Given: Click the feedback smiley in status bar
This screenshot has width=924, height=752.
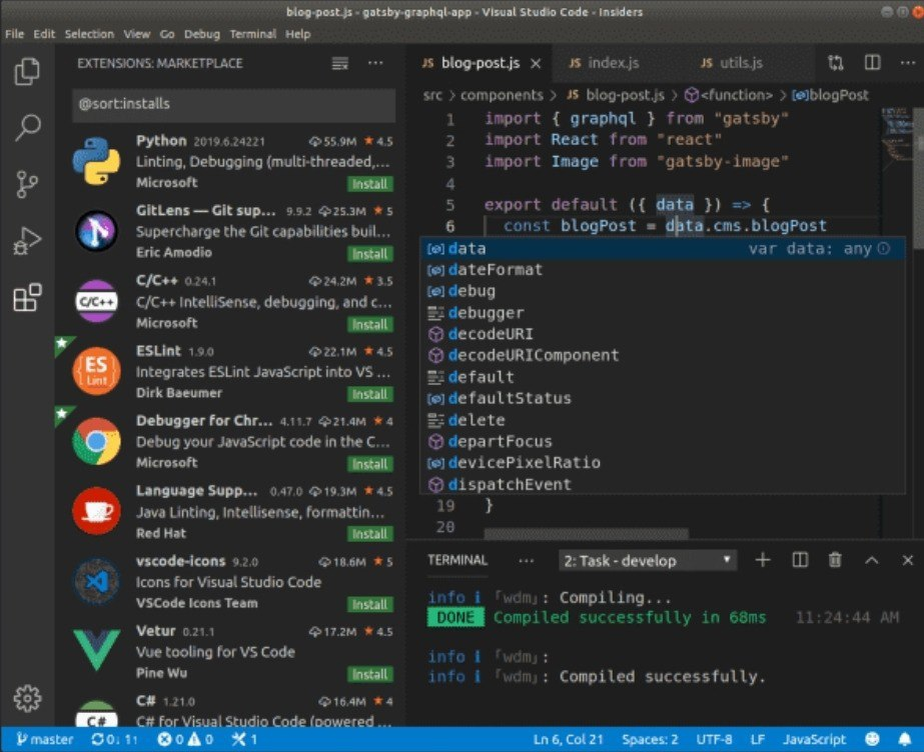Looking at the screenshot, I should 872,739.
